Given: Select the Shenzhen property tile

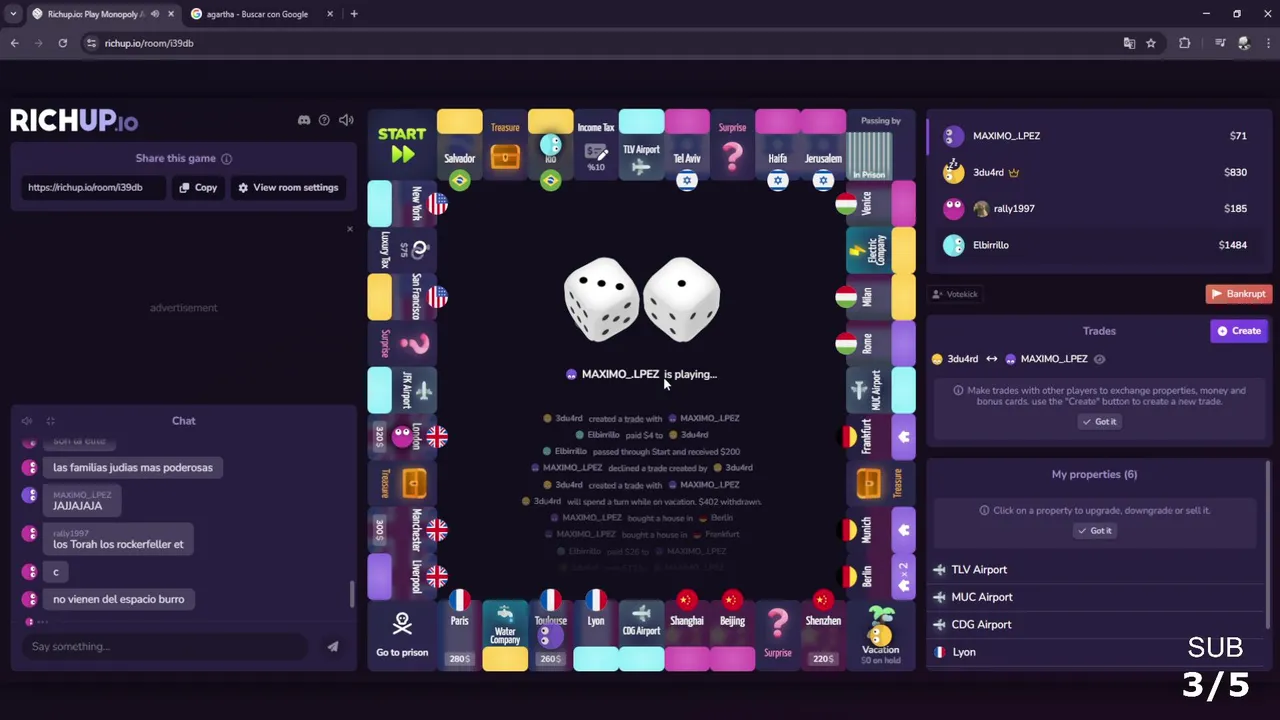Looking at the screenshot, I should 823,636.
